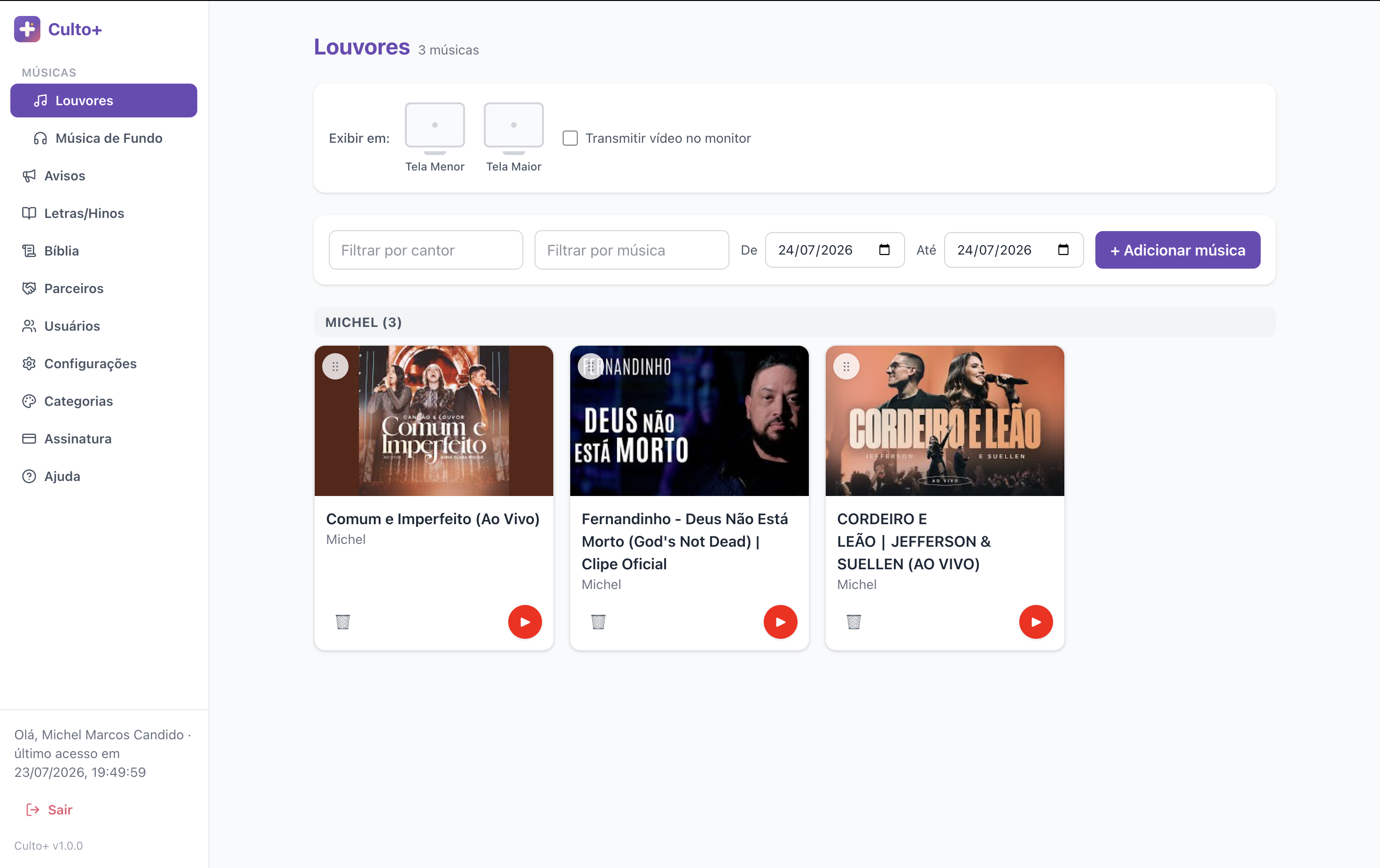Viewport: 1380px width, 868px height.
Task: Click the Cordeiro e Leão thumbnail
Action: [945, 420]
